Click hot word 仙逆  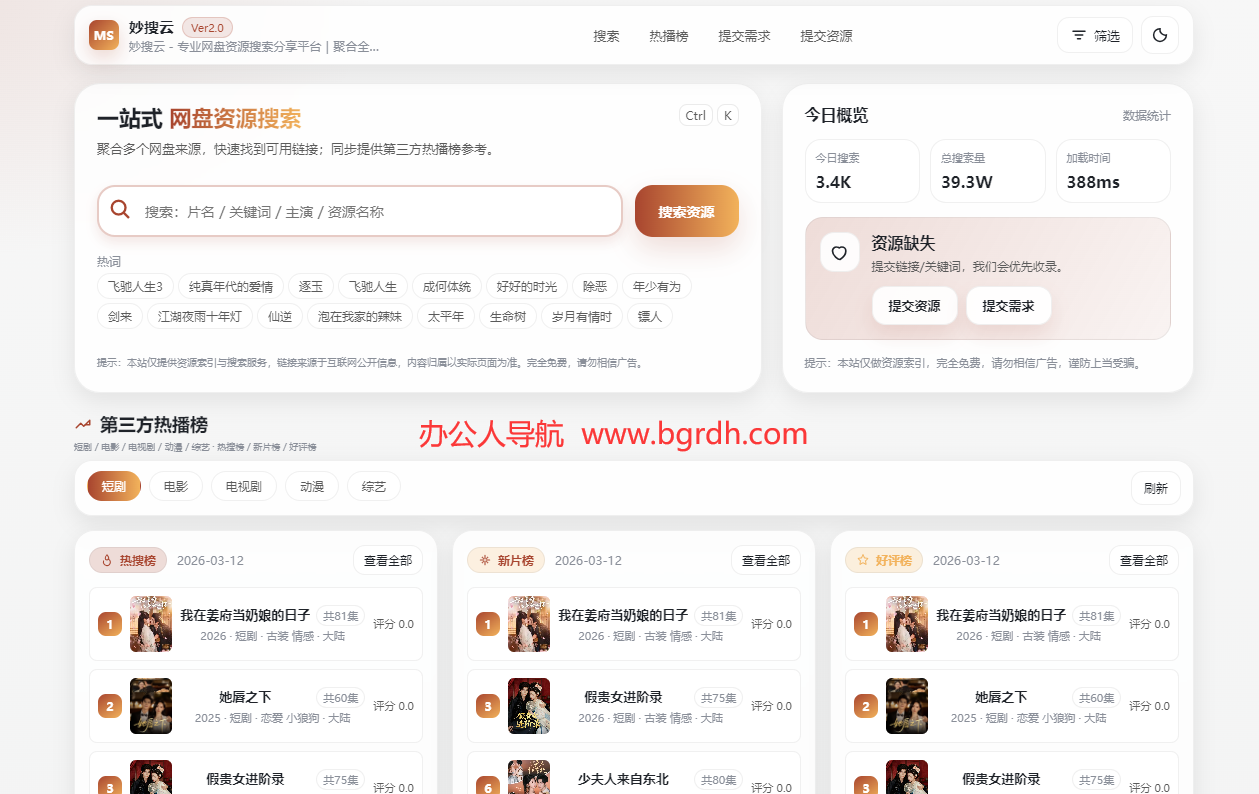280,317
